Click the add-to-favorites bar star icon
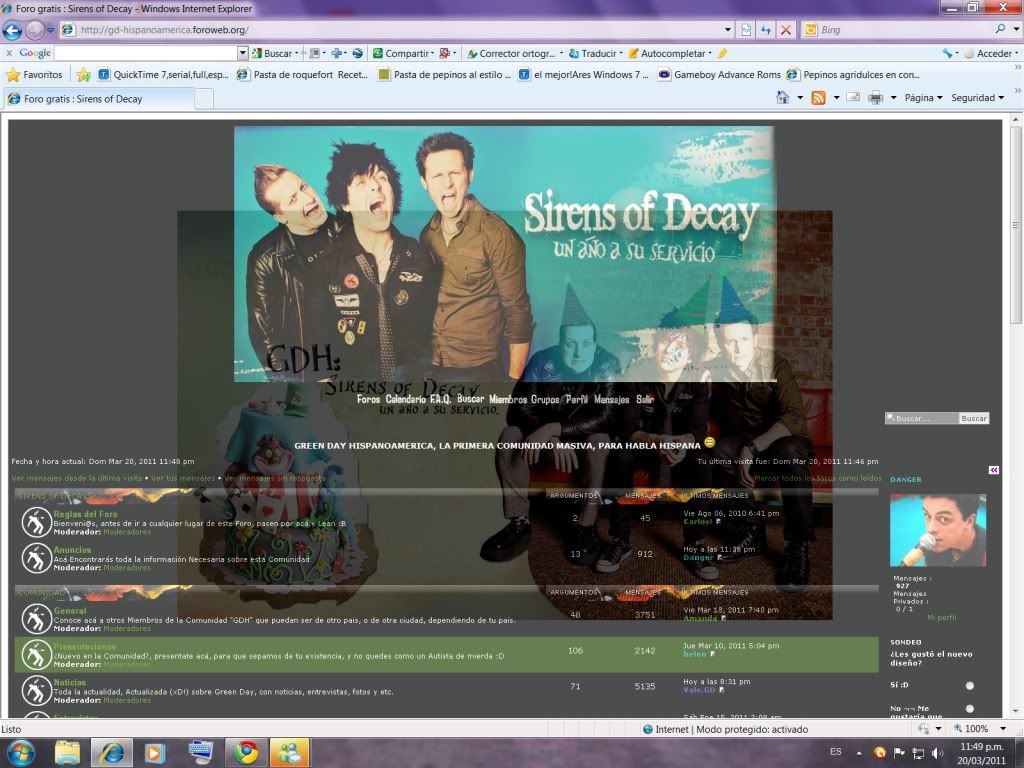1024x768 pixels. click(83, 74)
